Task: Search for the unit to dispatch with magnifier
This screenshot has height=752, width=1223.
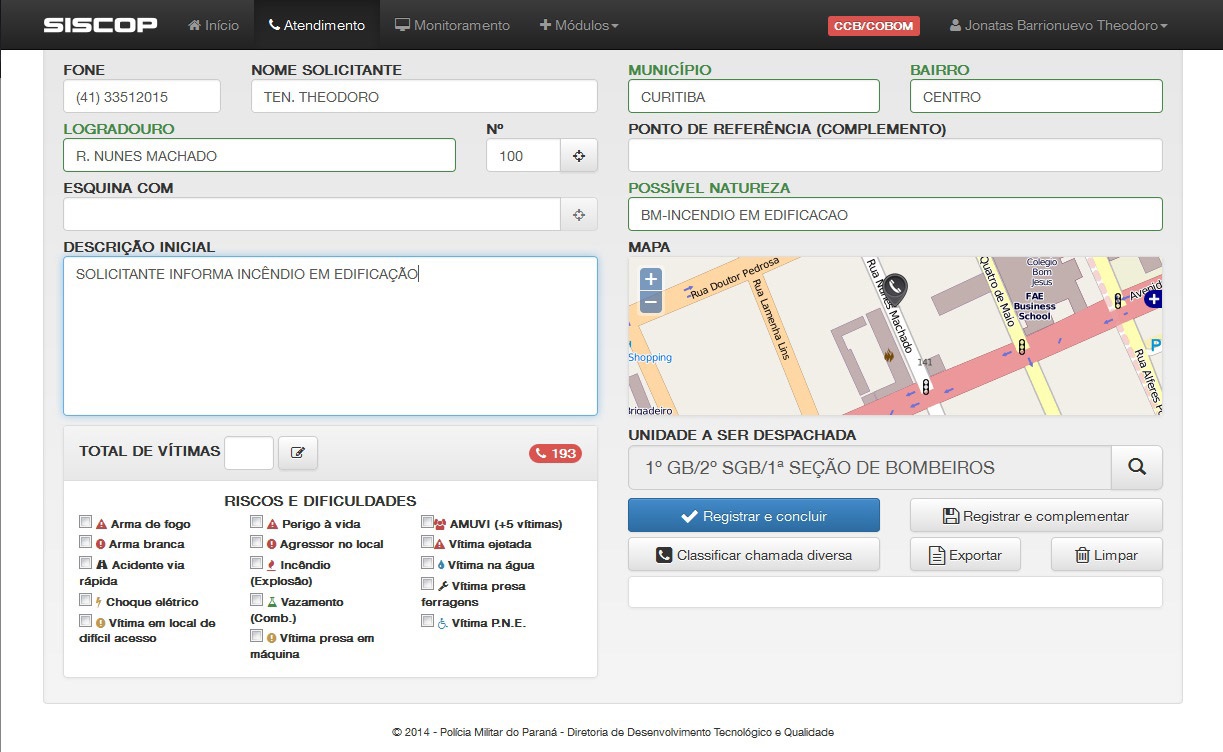Action: [x=1137, y=467]
